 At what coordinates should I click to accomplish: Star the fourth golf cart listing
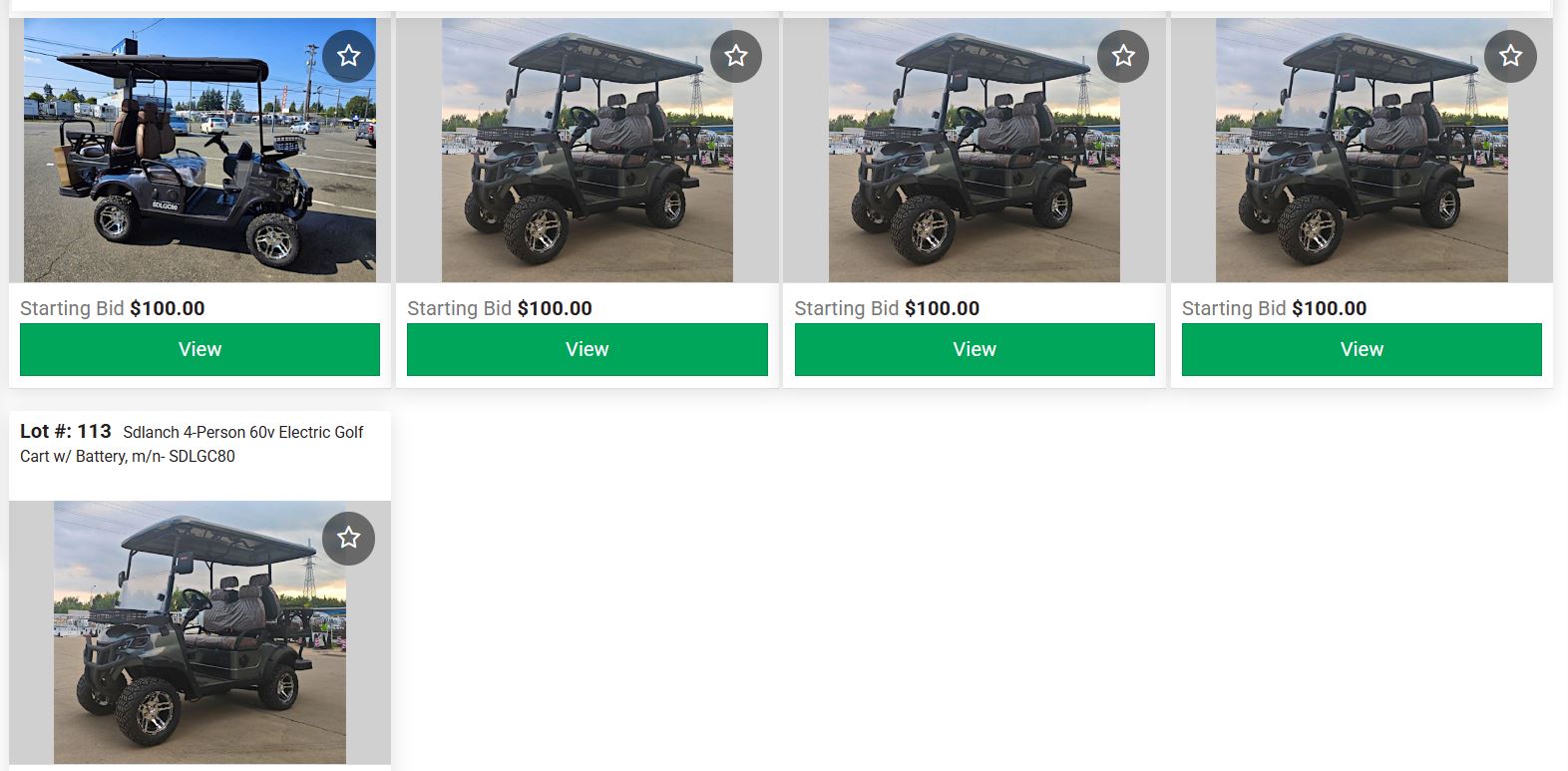[1510, 56]
